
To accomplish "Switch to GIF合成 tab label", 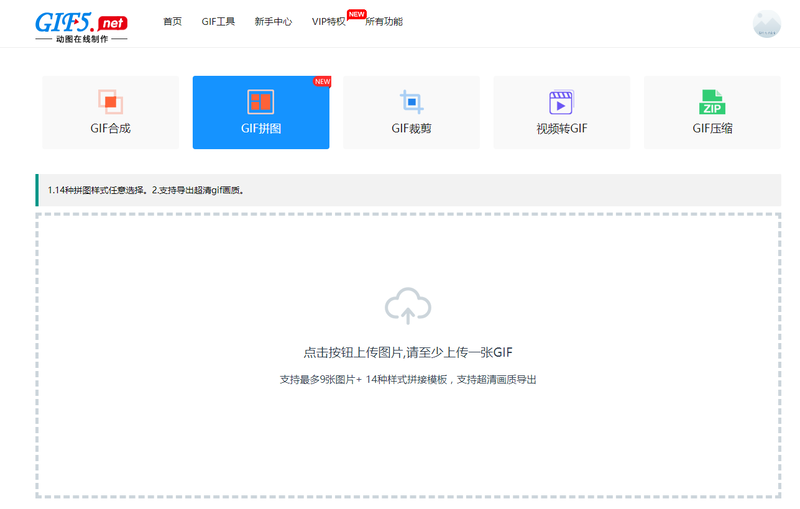I will click(111, 129).
